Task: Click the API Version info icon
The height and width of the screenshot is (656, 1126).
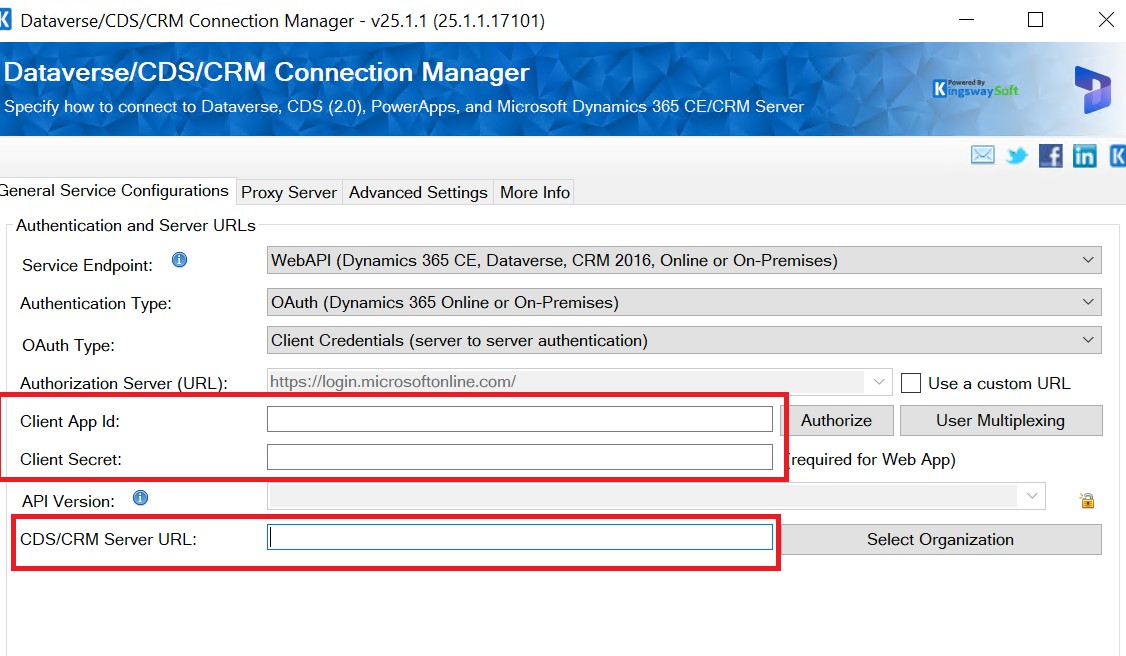Action: 141,497
